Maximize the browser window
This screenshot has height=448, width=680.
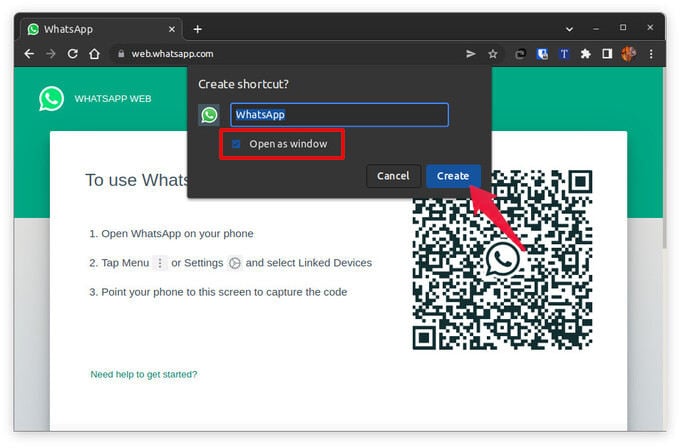tap(623, 28)
